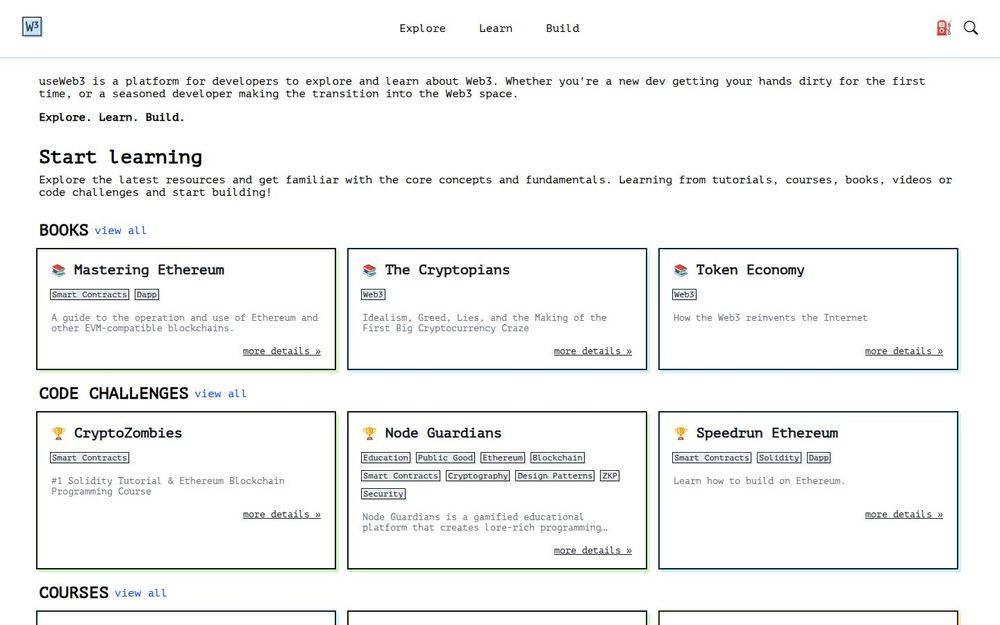Open more details for CryptoZombies
The image size is (1000, 625).
(281, 514)
